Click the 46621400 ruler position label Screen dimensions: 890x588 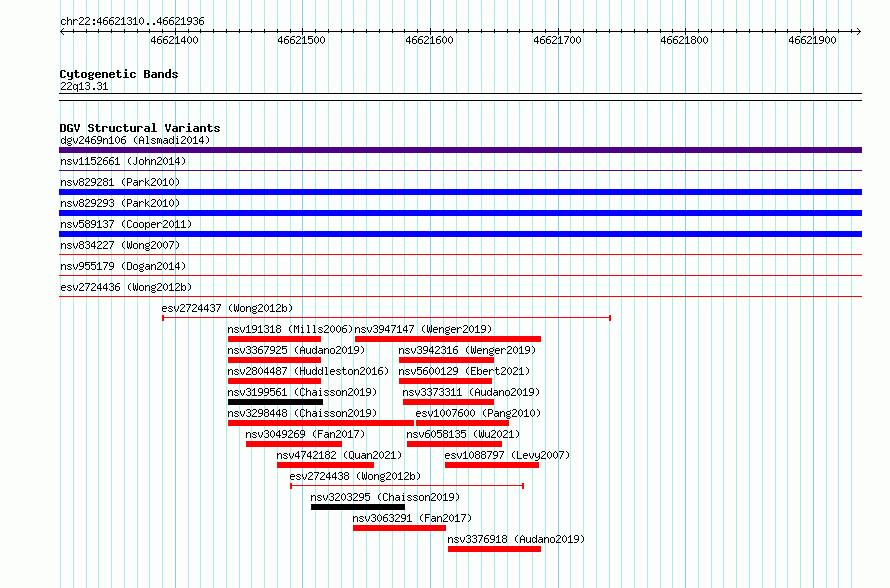174,40
